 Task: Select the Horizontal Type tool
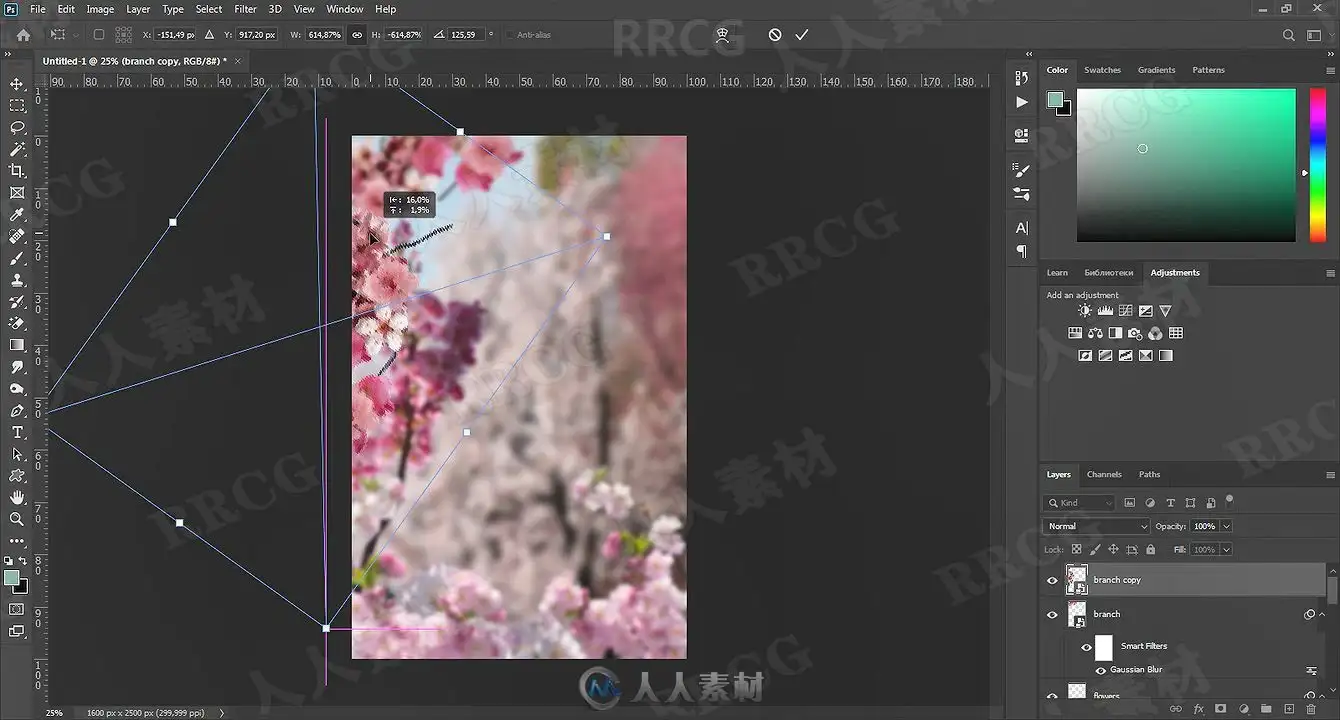tap(17, 432)
